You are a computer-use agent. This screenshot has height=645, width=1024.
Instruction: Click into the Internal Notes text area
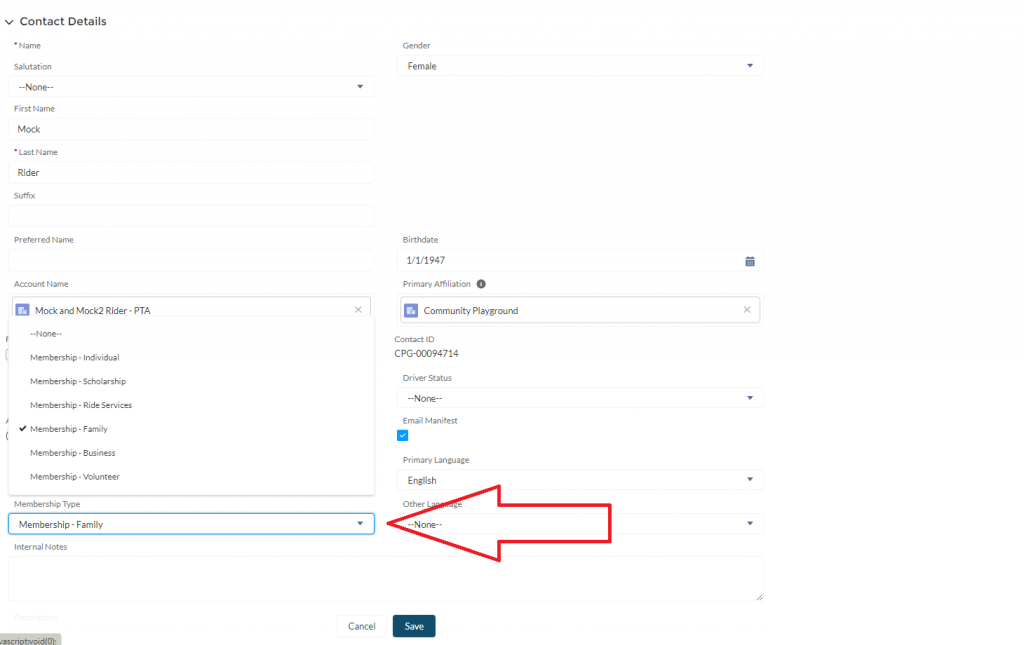[385, 579]
